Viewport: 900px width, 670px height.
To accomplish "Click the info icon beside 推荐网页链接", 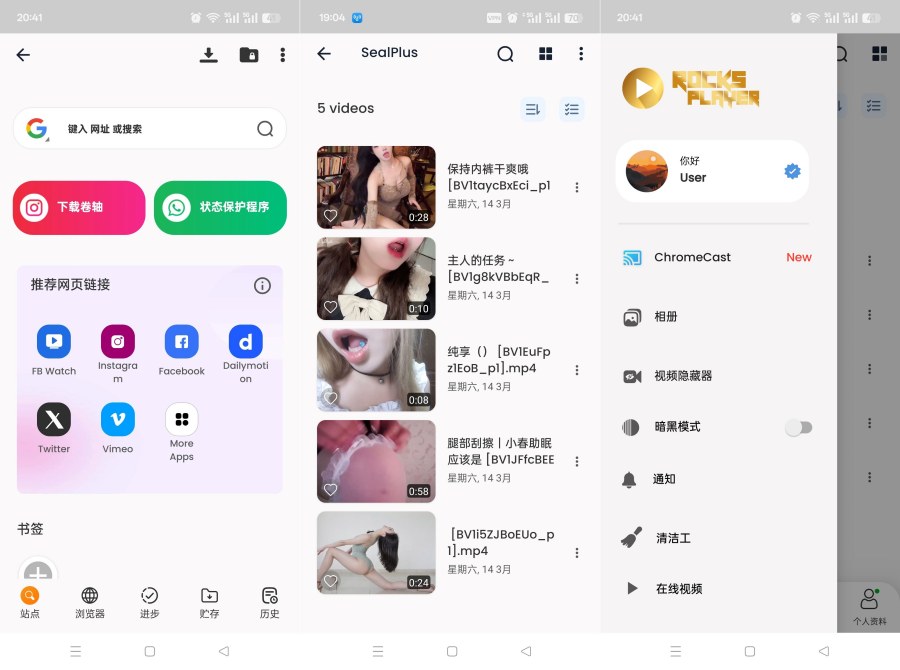I will [x=262, y=286].
